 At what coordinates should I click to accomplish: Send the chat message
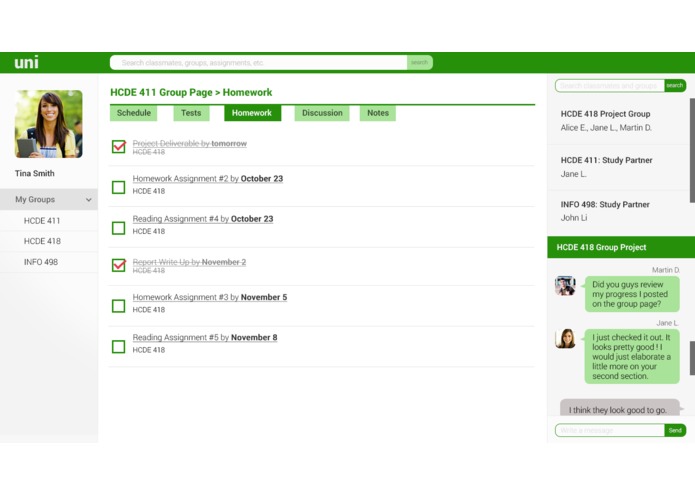pos(675,430)
